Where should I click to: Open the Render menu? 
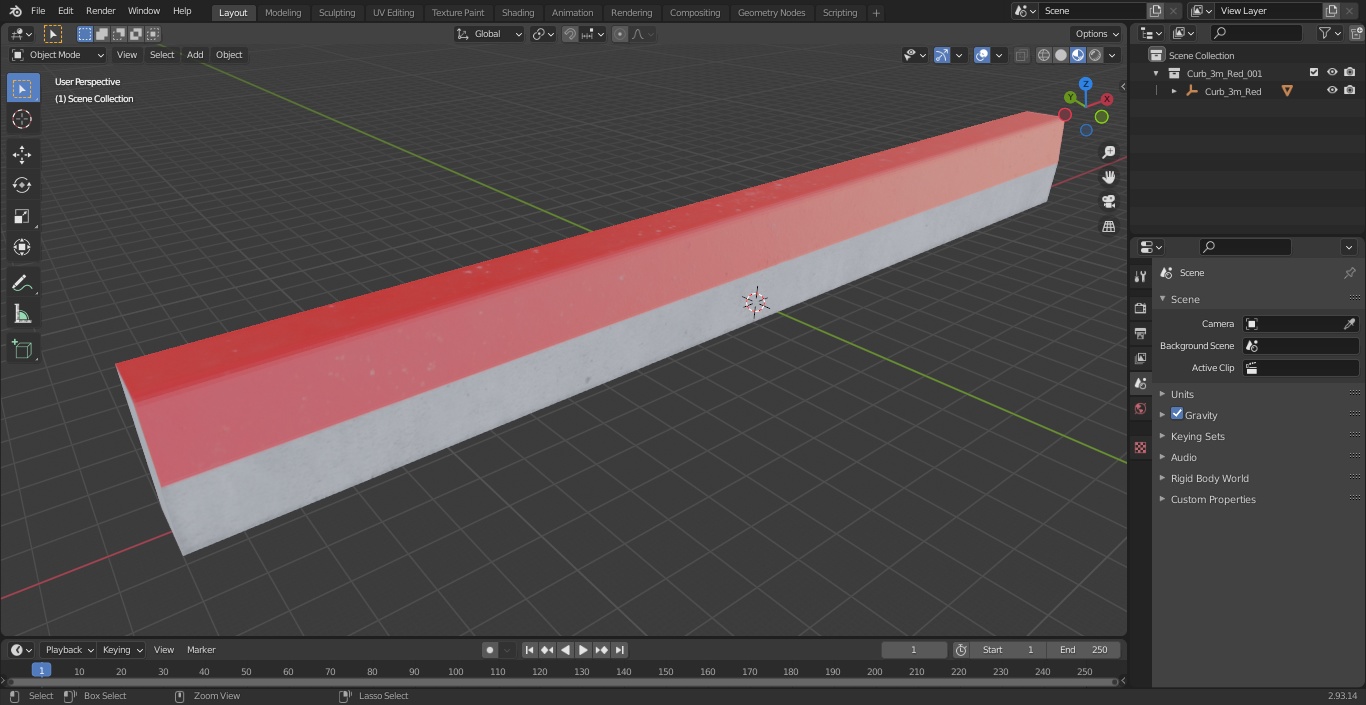pyautogui.click(x=100, y=11)
